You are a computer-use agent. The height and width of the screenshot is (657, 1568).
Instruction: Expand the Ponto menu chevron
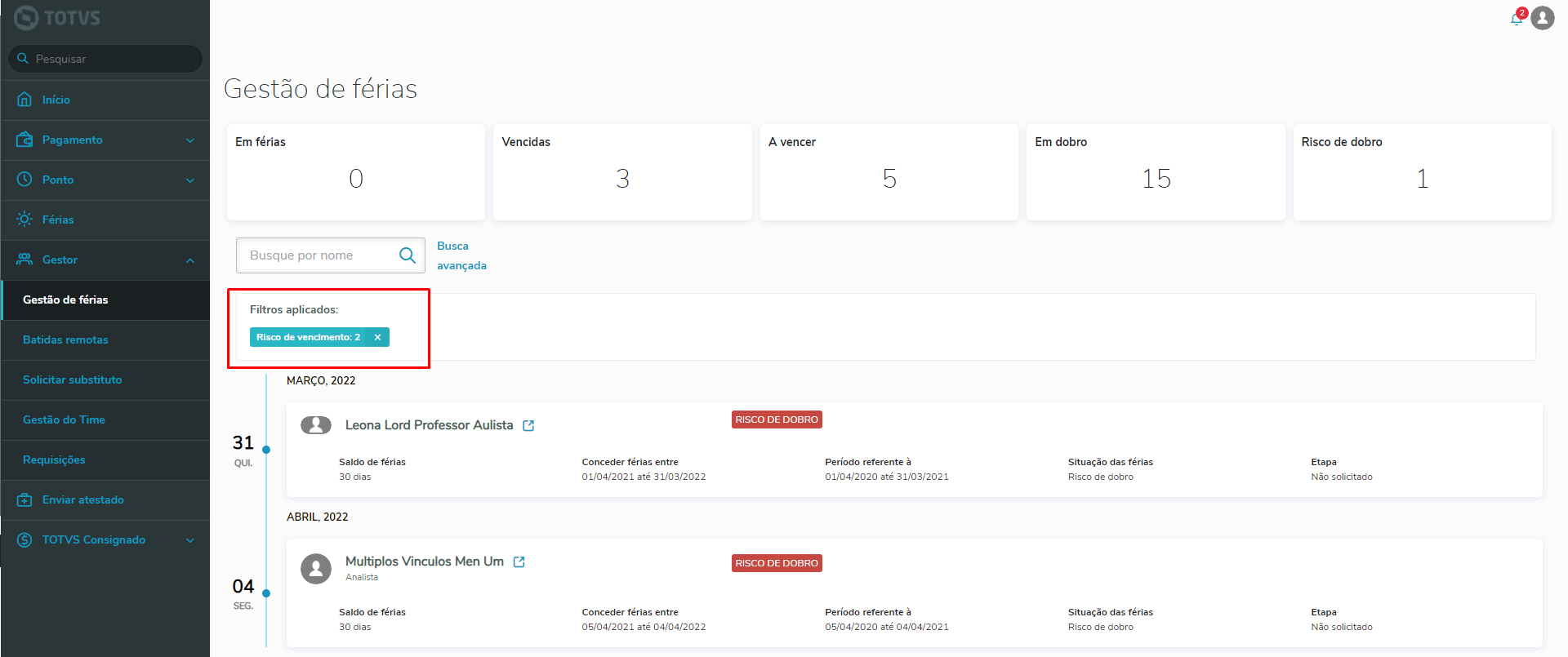pyautogui.click(x=190, y=180)
